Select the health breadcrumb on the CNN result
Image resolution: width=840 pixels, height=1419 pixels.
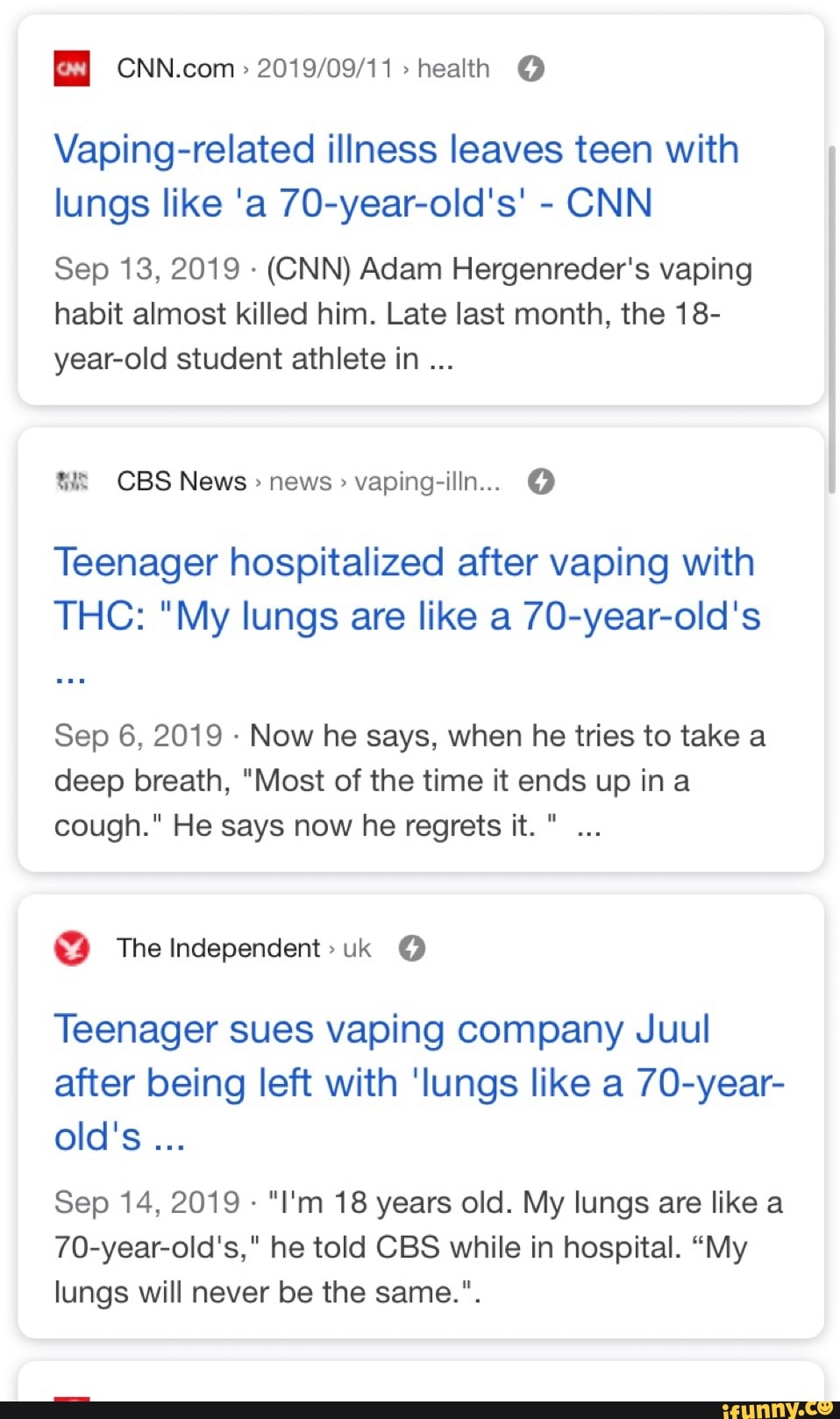click(453, 67)
